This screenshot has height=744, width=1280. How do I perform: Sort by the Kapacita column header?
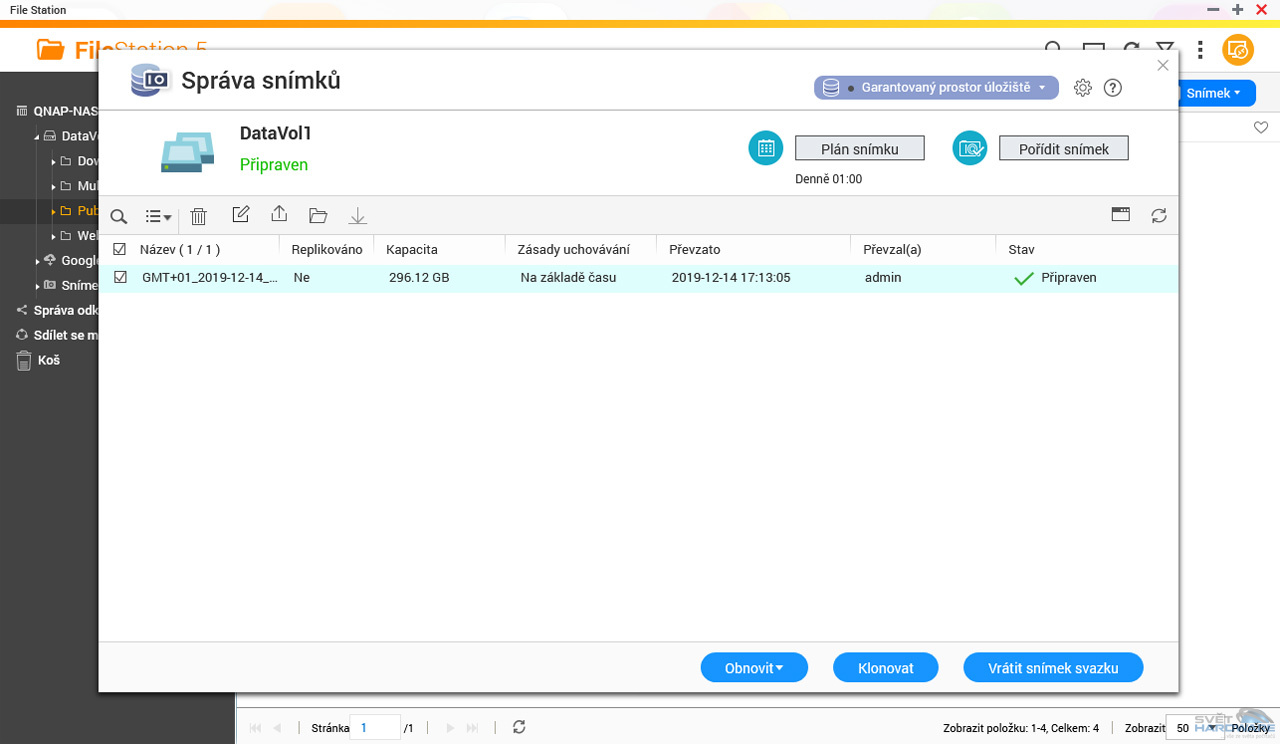click(412, 249)
